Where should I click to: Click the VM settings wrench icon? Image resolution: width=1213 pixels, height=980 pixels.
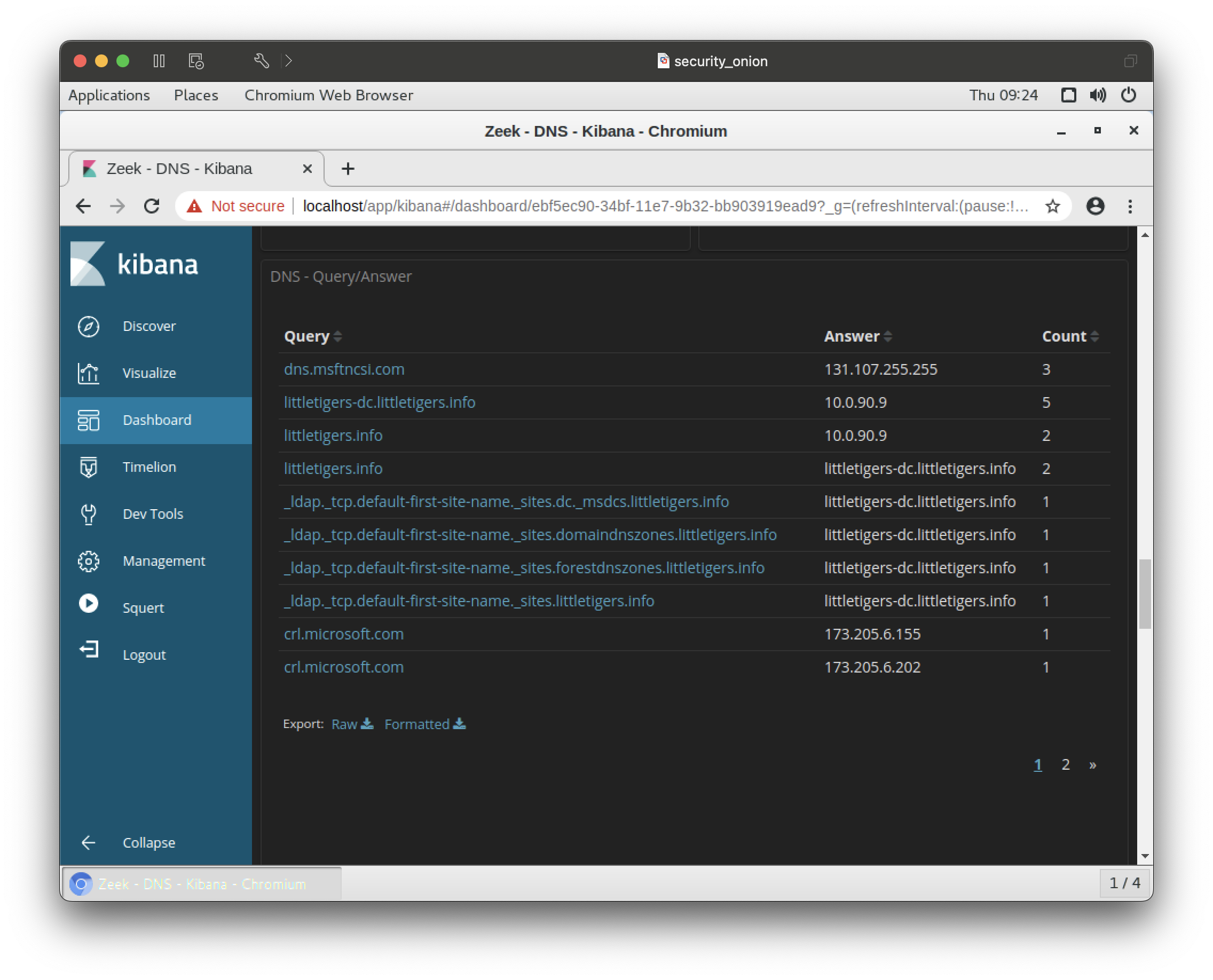click(x=261, y=60)
